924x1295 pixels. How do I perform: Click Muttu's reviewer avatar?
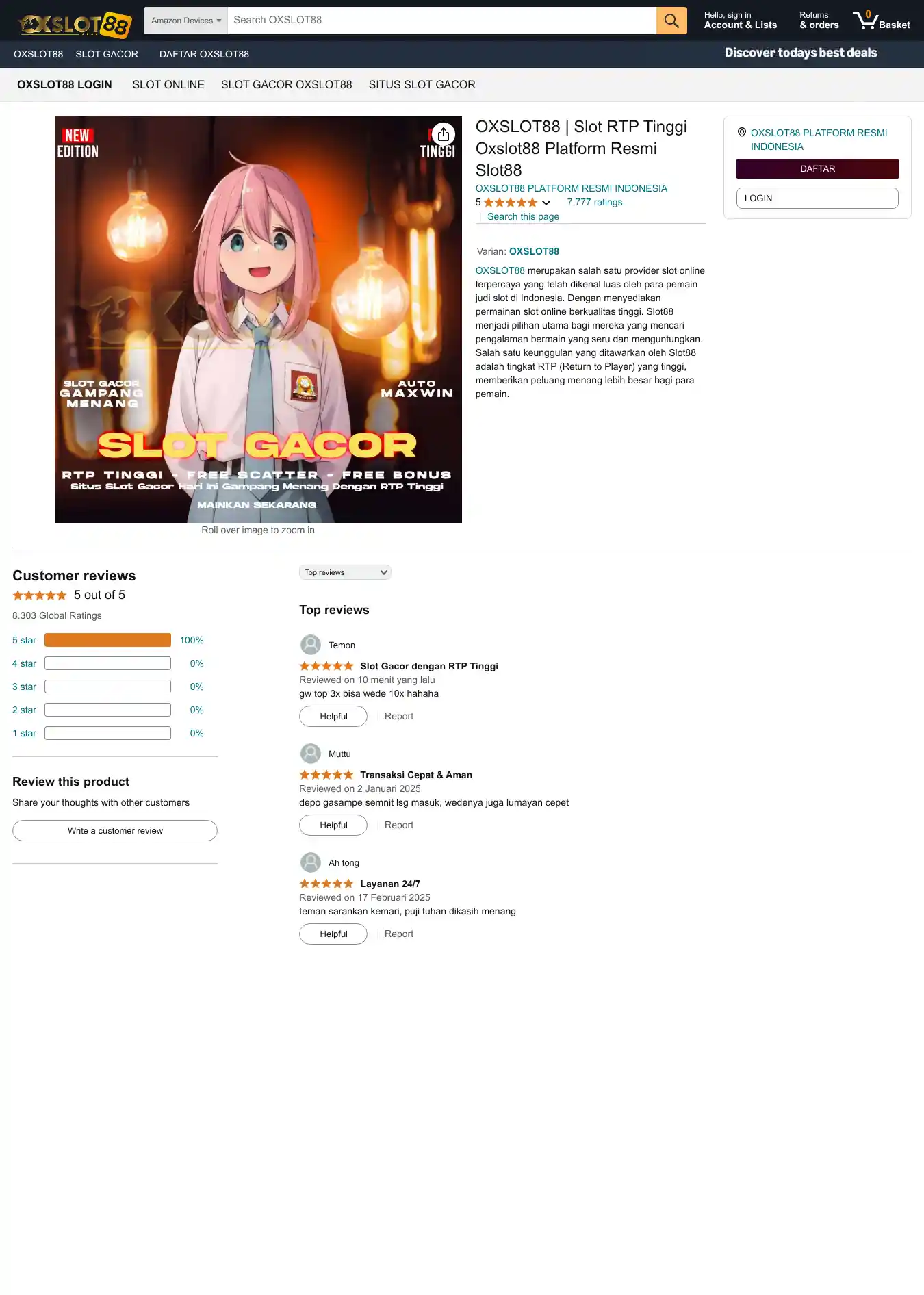click(x=311, y=754)
